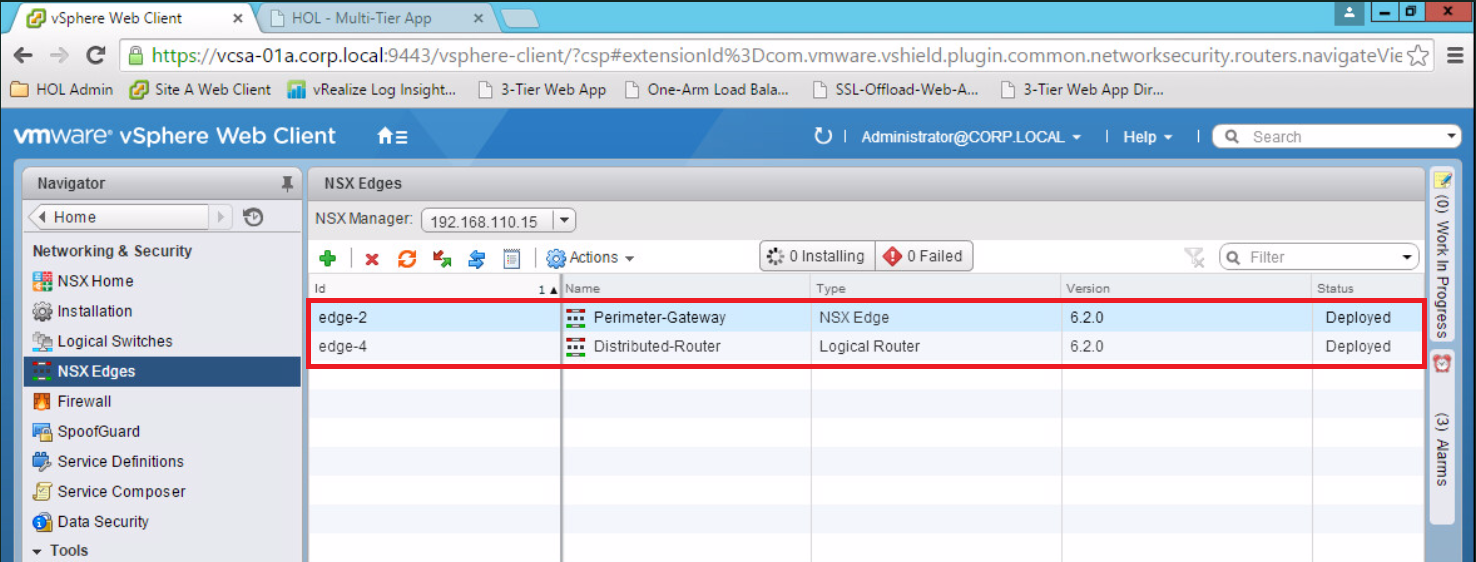Click the clear filter funnel icon

[x=1195, y=258]
